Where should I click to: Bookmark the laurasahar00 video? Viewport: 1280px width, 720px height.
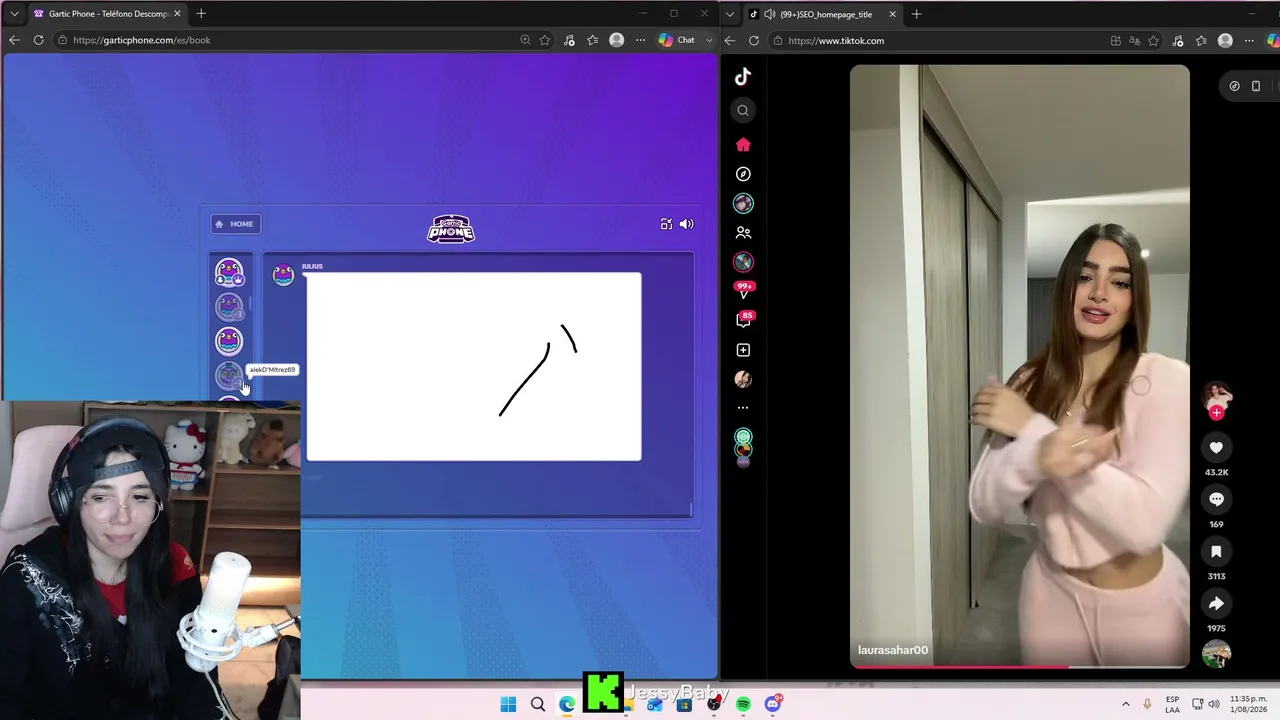coord(1216,551)
